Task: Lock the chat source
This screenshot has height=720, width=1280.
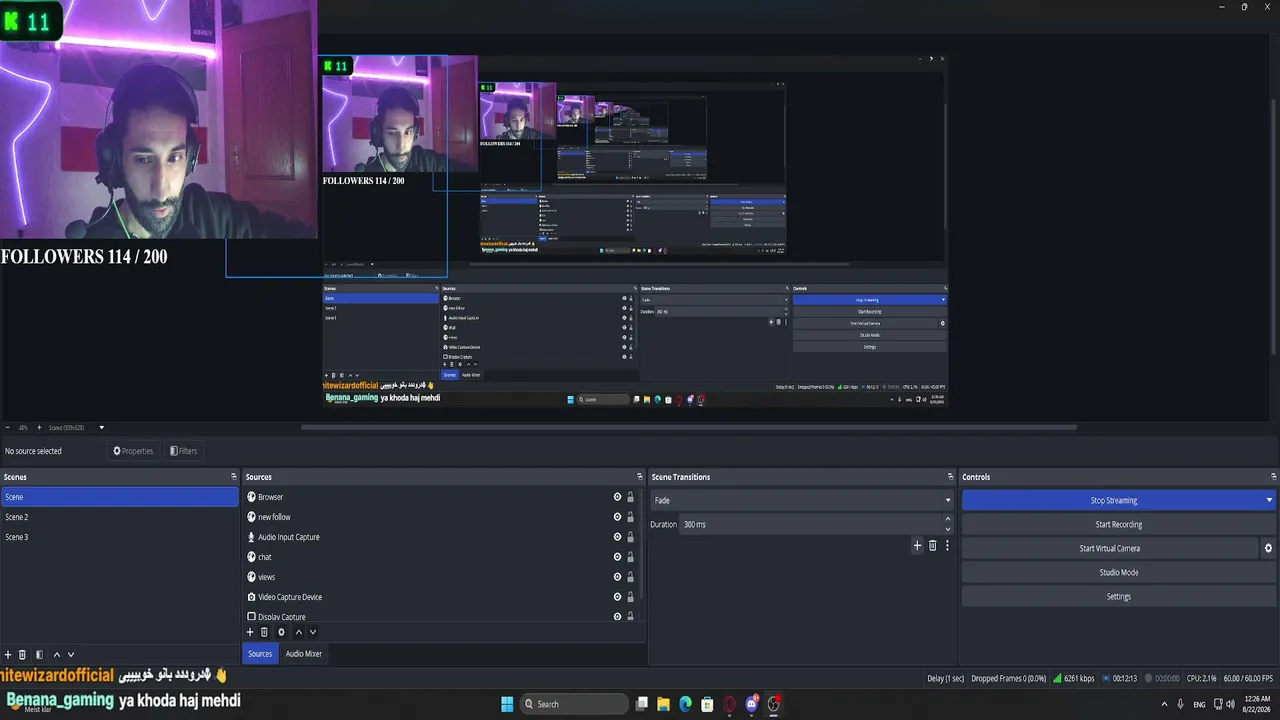Action: point(630,557)
